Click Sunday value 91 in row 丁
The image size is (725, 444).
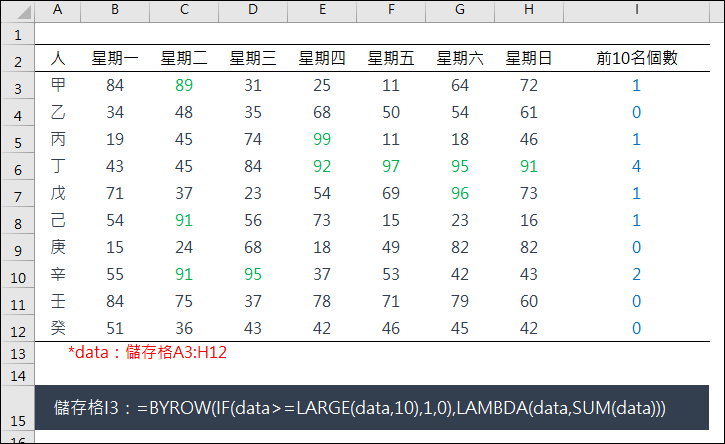[528, 166]
